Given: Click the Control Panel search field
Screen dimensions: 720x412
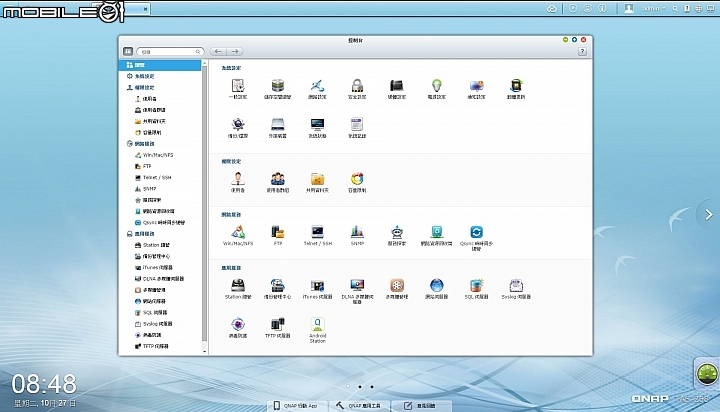Looking at the screenshot, I should [170, 51].
